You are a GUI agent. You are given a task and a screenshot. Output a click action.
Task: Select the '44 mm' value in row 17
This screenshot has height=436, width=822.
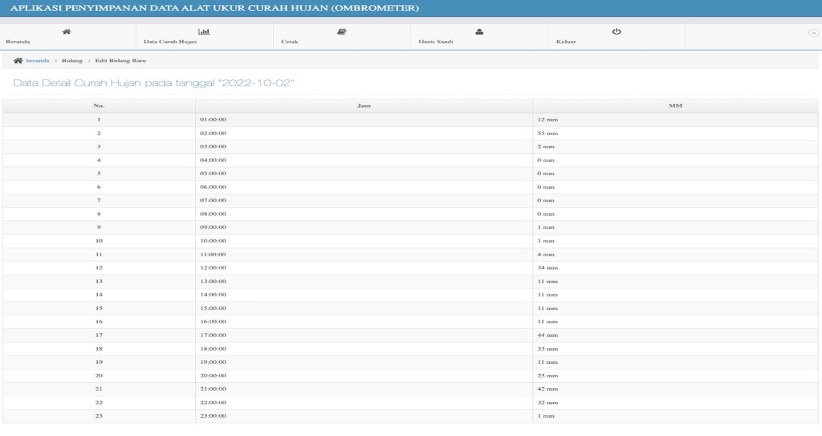pyautogui.click(x=547, y=335)
